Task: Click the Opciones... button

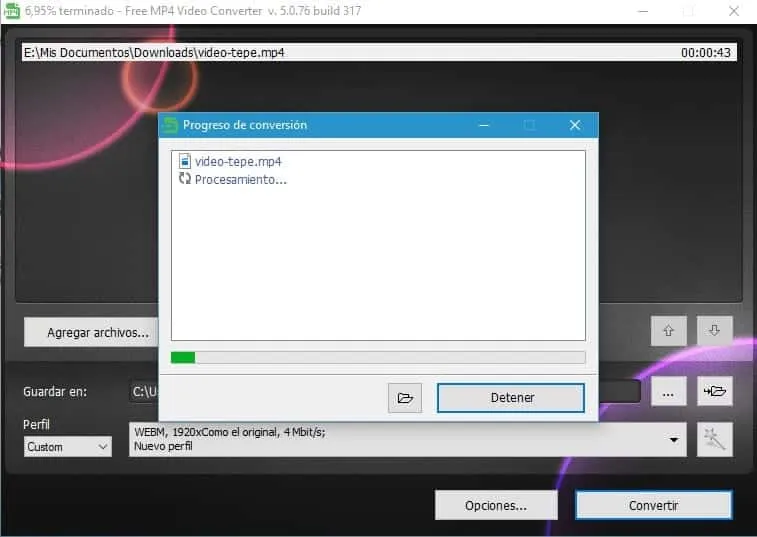Action: (496, 506)
